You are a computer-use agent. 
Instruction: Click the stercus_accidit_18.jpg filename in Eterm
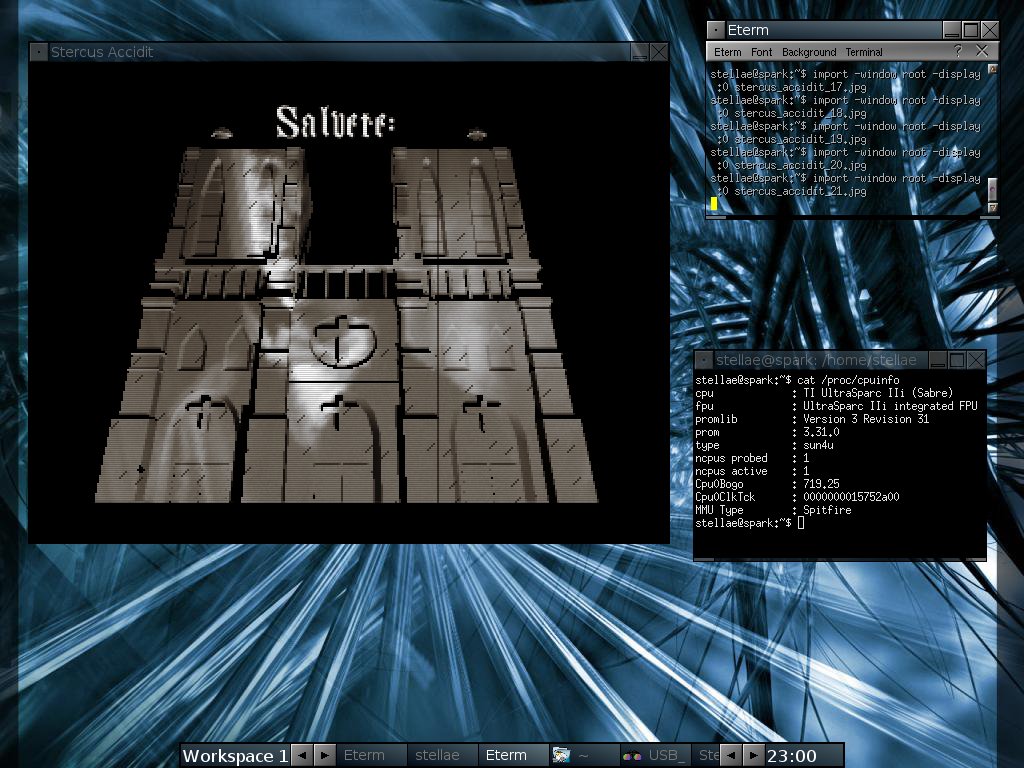800,113
